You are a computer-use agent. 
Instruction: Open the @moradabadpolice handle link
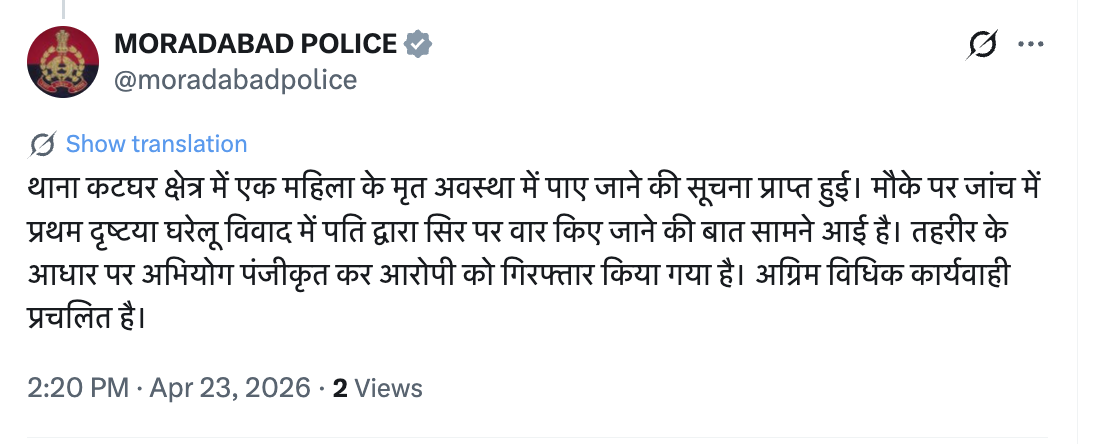(236, 80)
